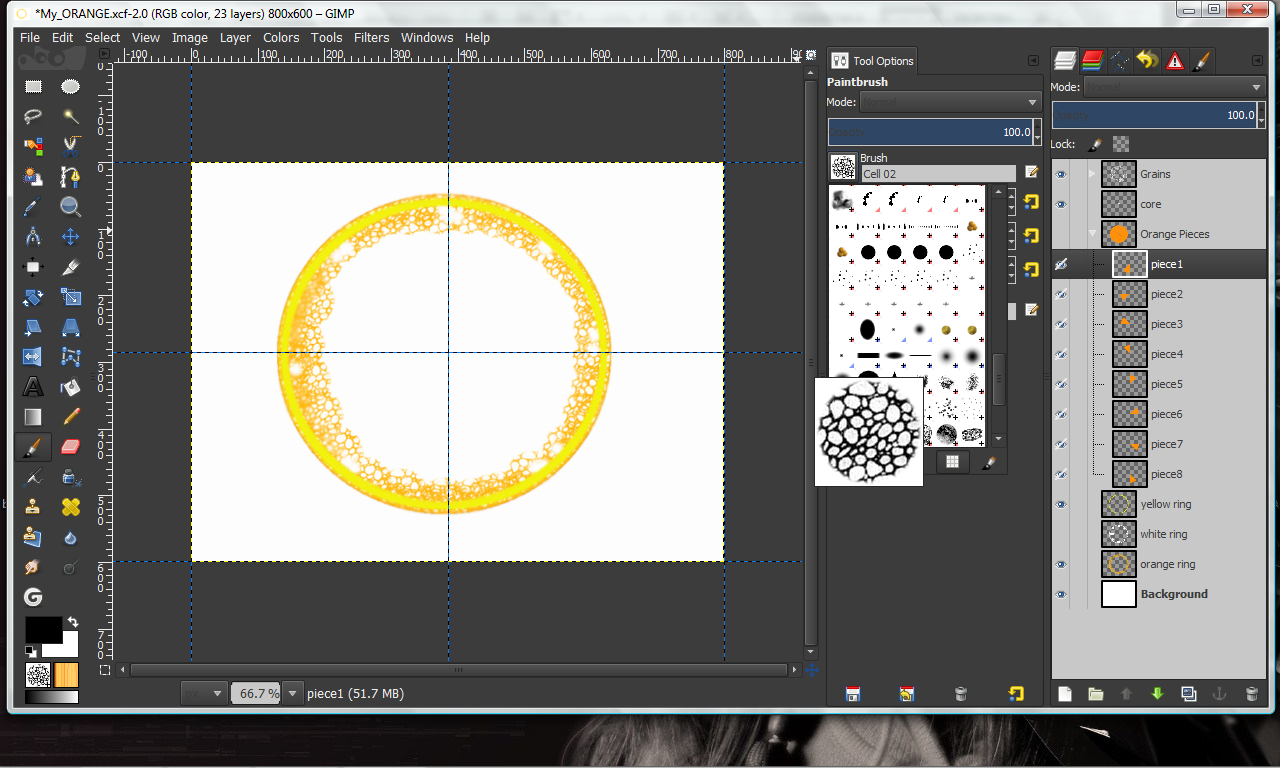Click the black foreground color swatch
Screen dimensions: 1280x768
tap(43, 629)
